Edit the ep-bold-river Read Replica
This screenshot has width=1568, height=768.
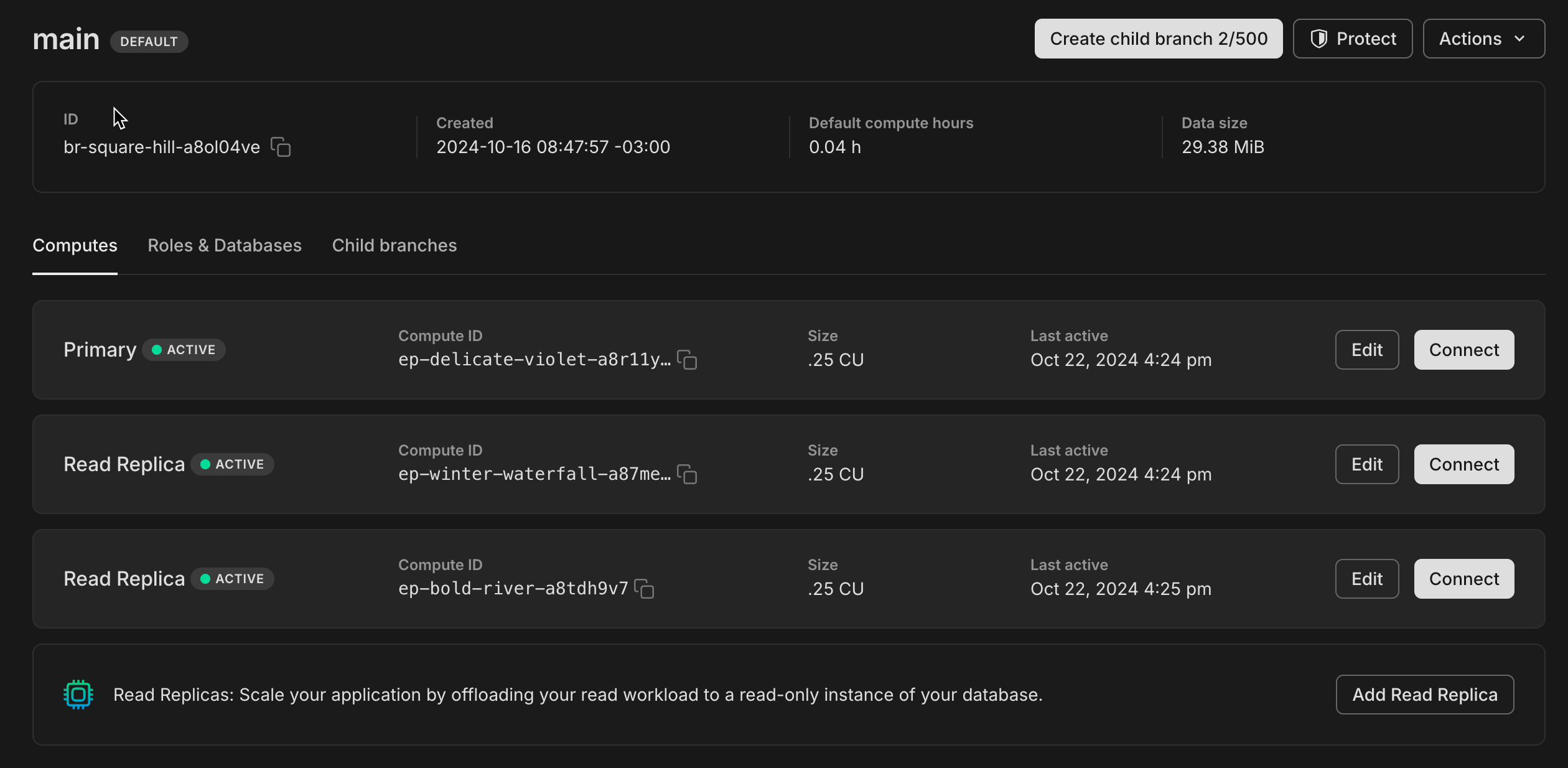[x=1366, y=579]
